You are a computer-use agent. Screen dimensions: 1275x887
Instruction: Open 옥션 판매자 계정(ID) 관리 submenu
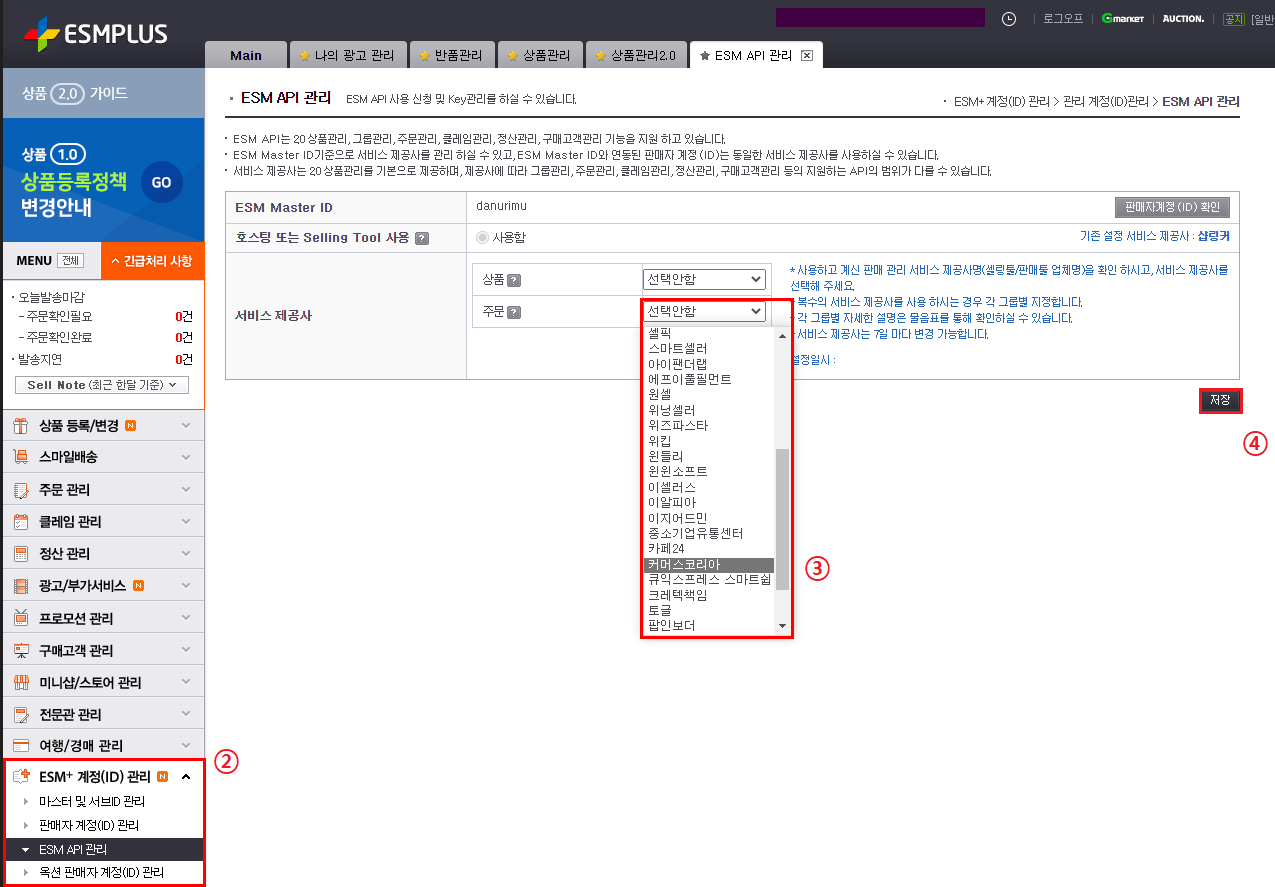point(101,873)
